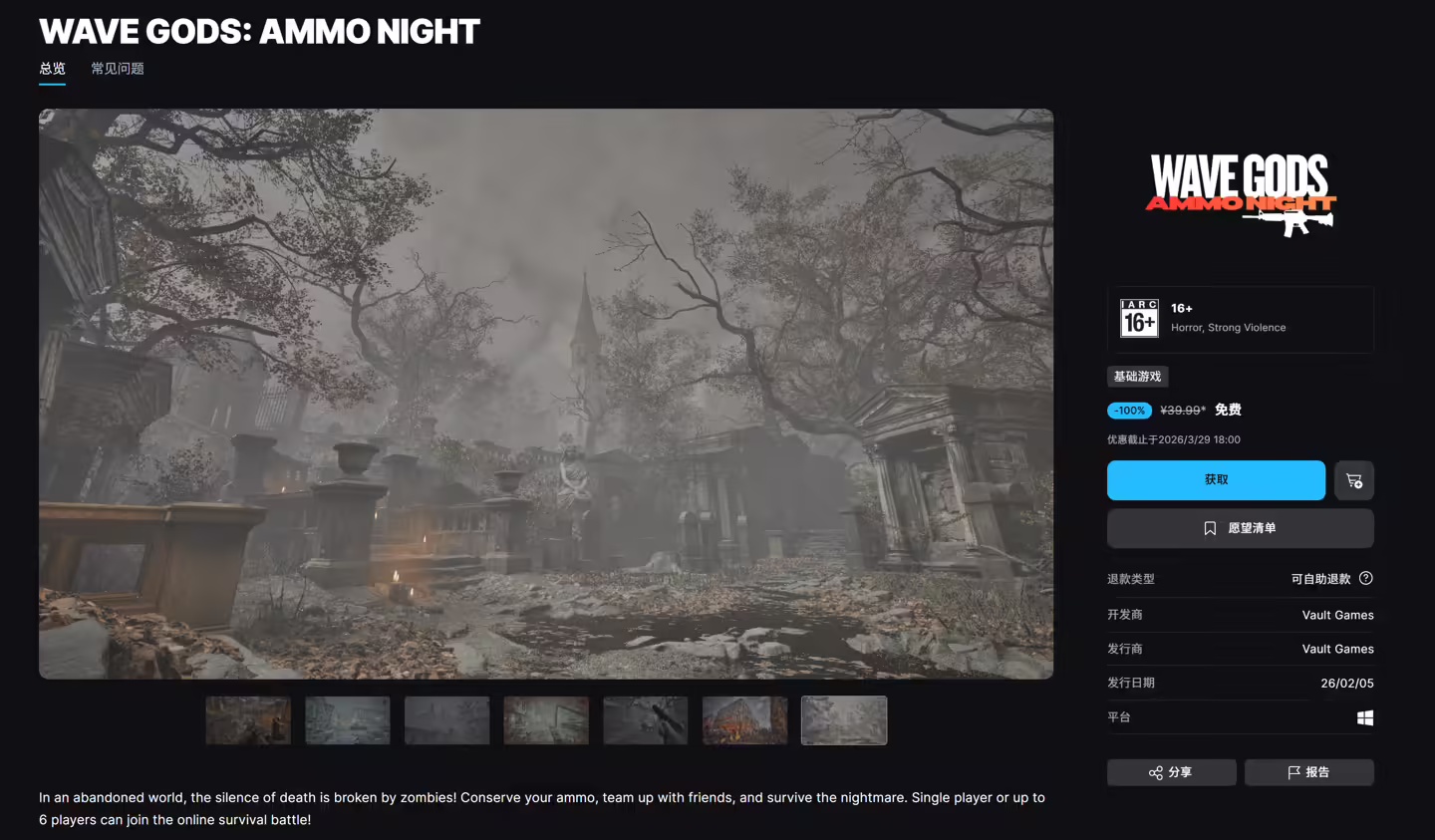
Task: Select the fourth screenshot thumbnail
Action: click(x=546, y=720)
